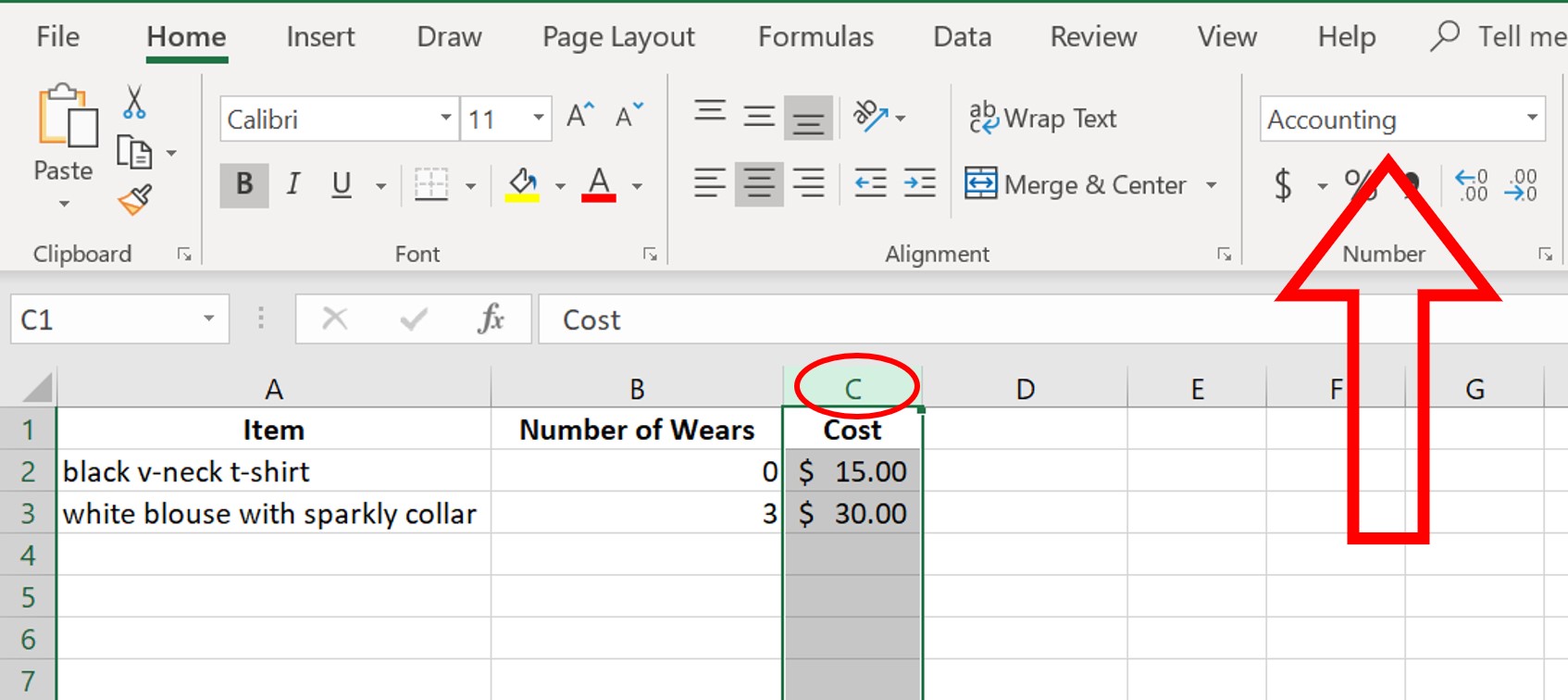Apply the yellow fill color bucket
This screenshot has width=1568, height=700.
(523, 185)
